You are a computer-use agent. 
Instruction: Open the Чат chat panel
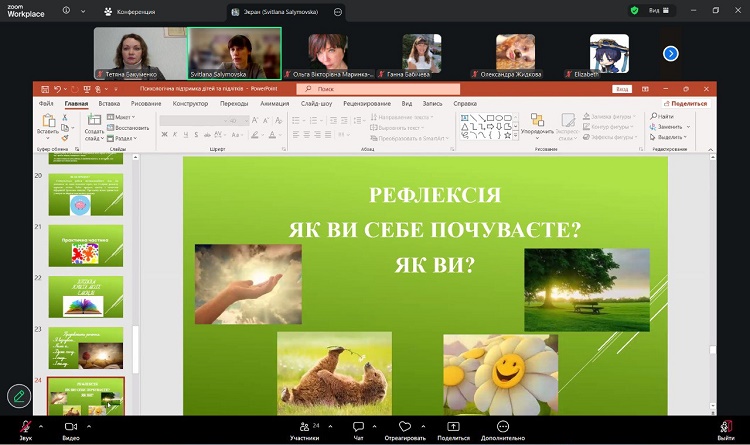tap(358, 428)
